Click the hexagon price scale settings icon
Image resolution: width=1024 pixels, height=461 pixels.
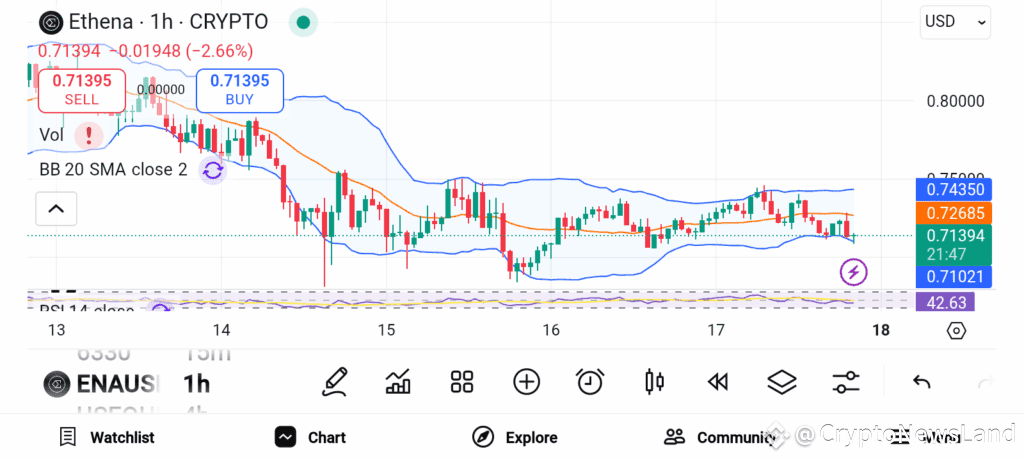pos(955,331)
